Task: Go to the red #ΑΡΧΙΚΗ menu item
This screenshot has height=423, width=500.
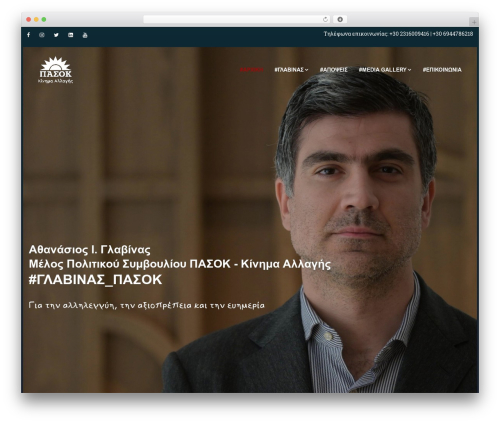Action: (x=252, y=70)
